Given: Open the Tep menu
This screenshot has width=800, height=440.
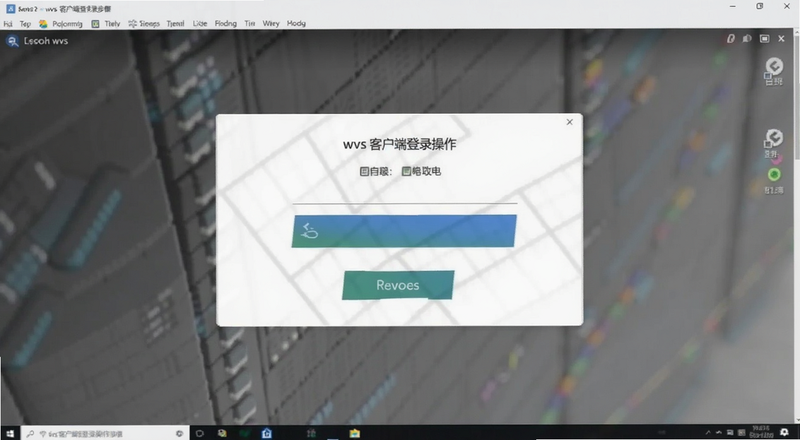Looking at the screenshot, I should coord(25,23).
